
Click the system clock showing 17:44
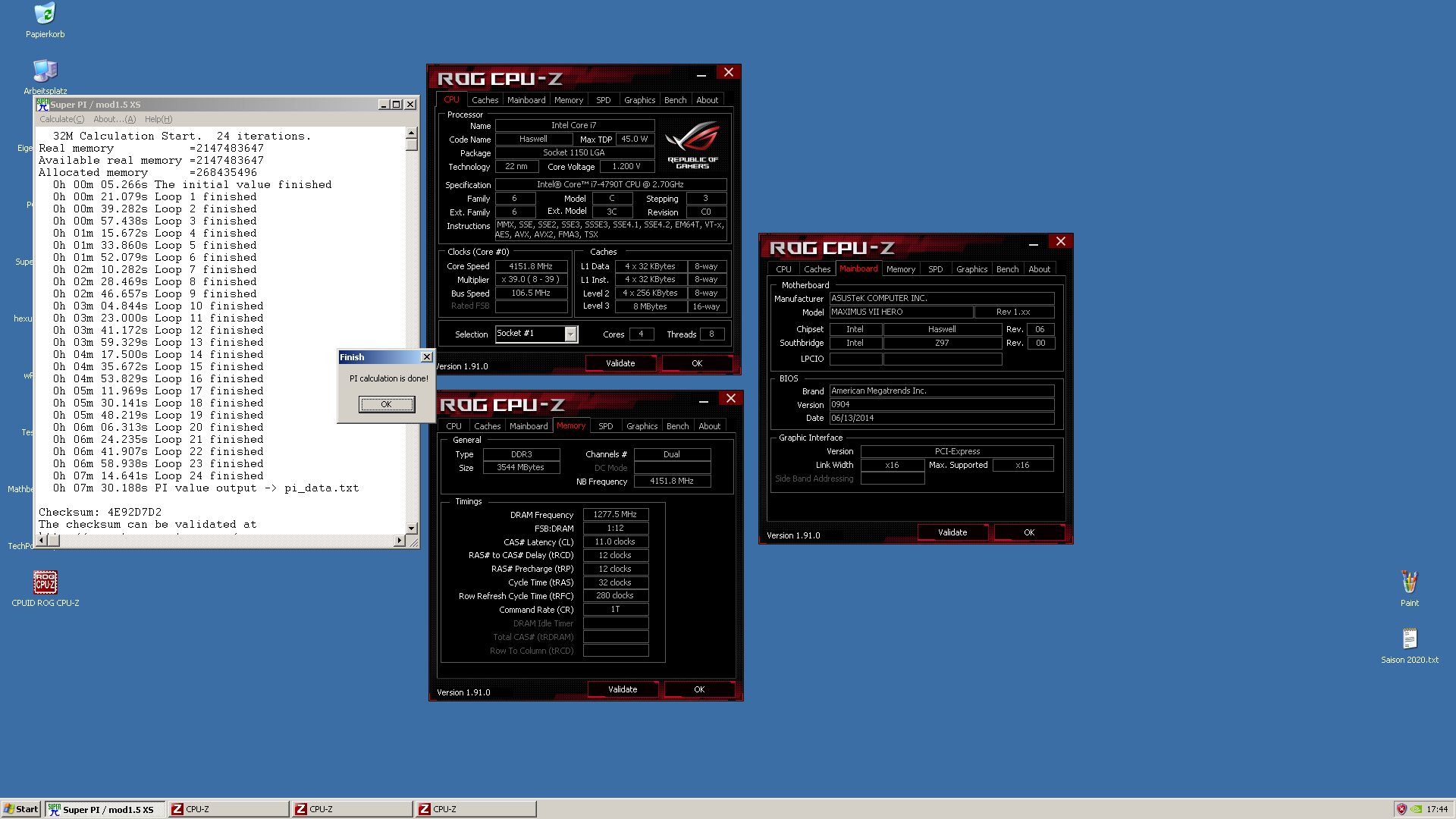point(1437,809)
